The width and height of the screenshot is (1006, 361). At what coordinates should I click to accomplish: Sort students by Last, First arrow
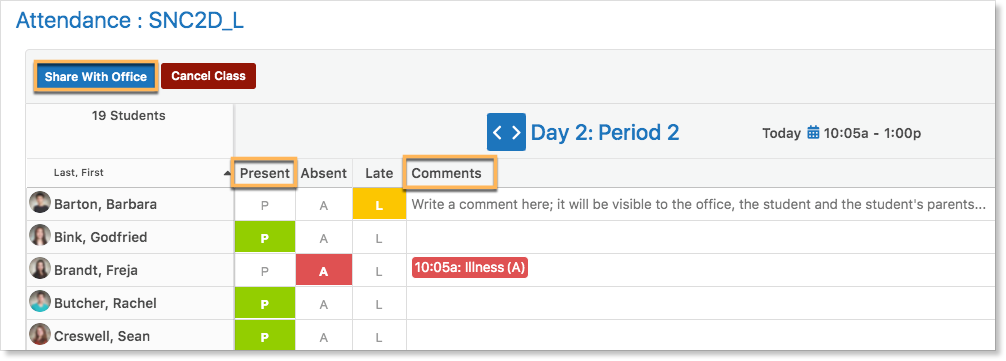(x=227, y=174)
